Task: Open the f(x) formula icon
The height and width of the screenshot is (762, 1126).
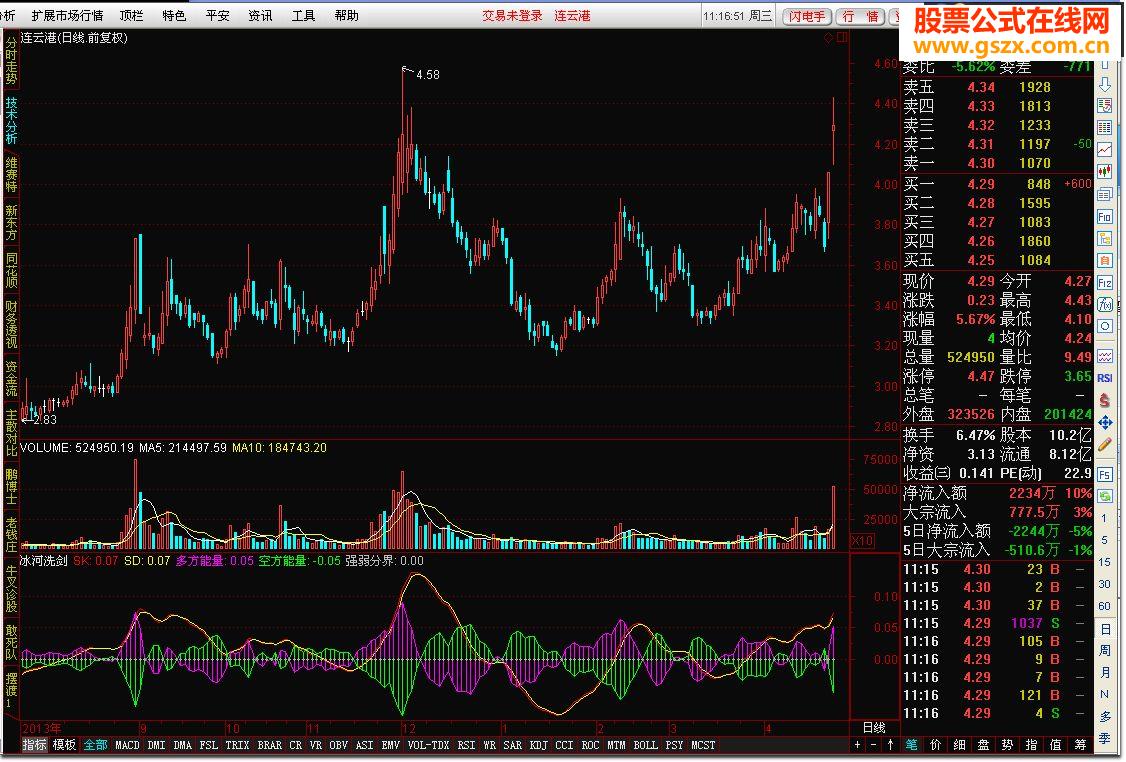Action: tap(1104, 305)
